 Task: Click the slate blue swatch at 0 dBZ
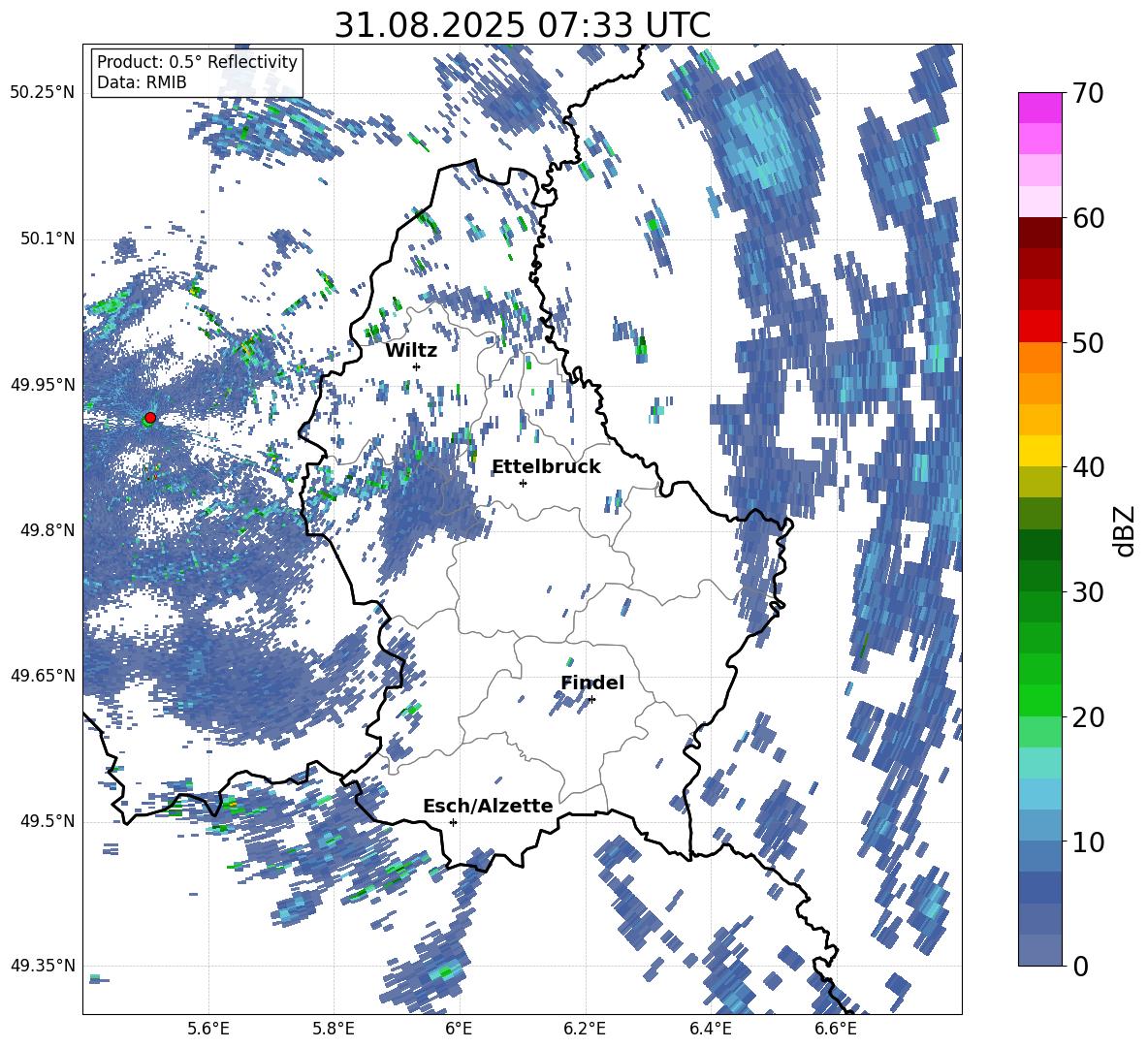tap(1039, 950)
